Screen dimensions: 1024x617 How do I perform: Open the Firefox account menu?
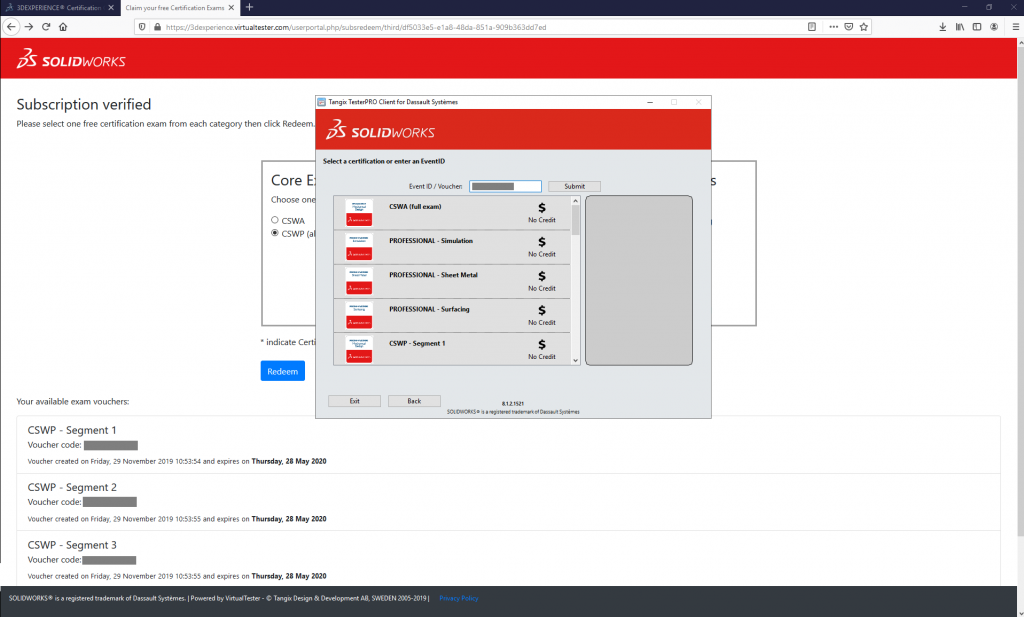coord(992,26)
